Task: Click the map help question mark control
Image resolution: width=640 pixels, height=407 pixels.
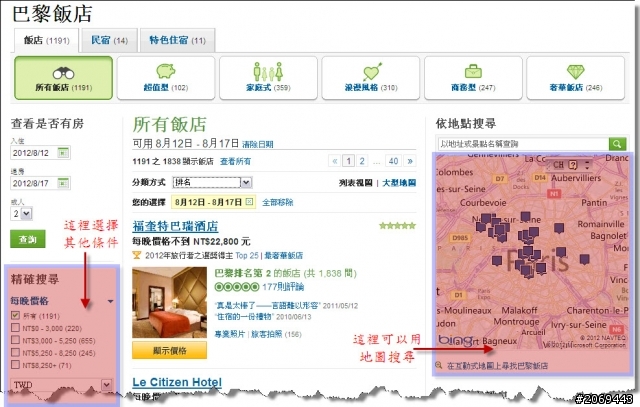Action: click(x=573, y=165)
